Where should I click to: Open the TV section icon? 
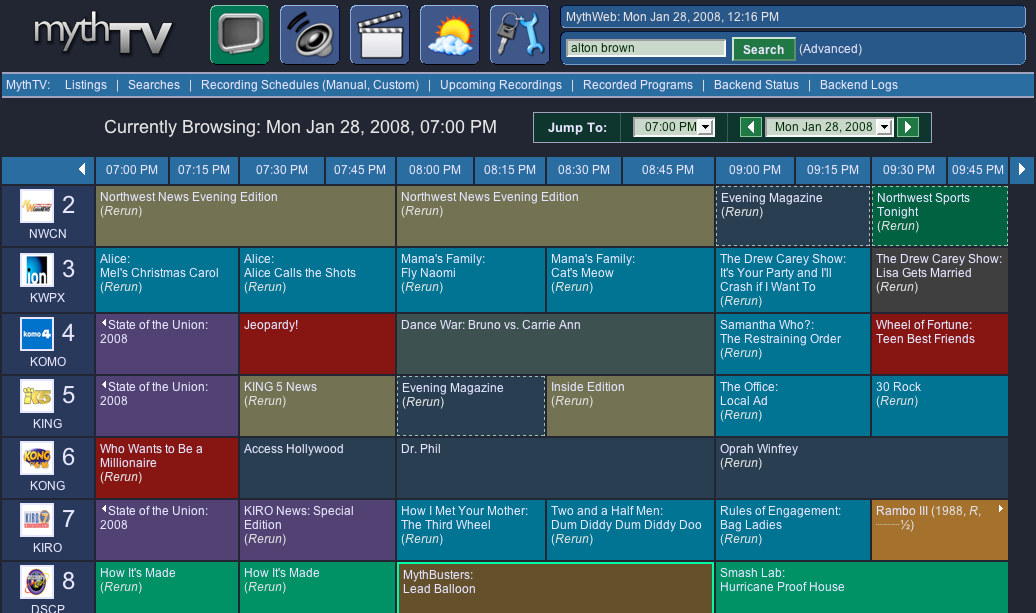click(239, 35)
